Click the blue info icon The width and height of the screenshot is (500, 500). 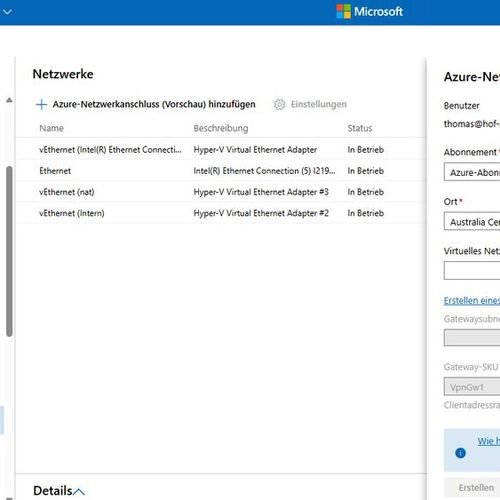460,453
